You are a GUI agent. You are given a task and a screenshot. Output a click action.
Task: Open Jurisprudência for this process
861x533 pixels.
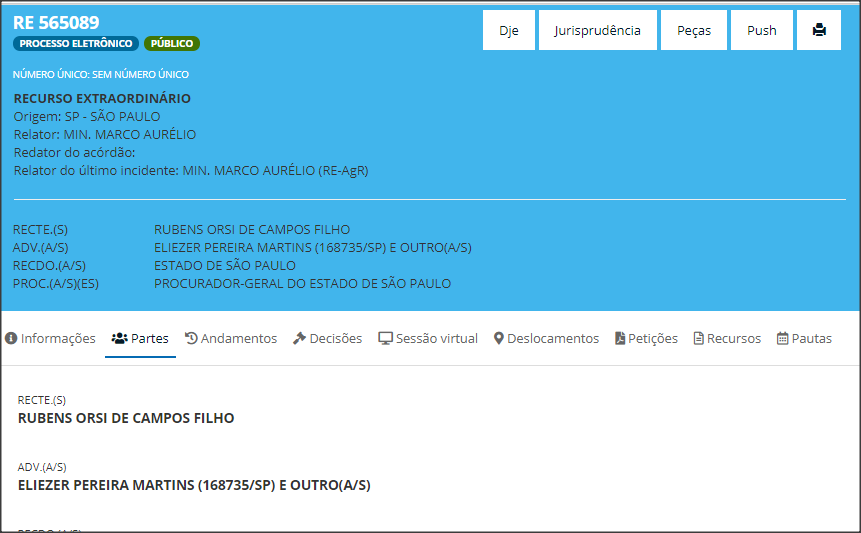(597, 30)
